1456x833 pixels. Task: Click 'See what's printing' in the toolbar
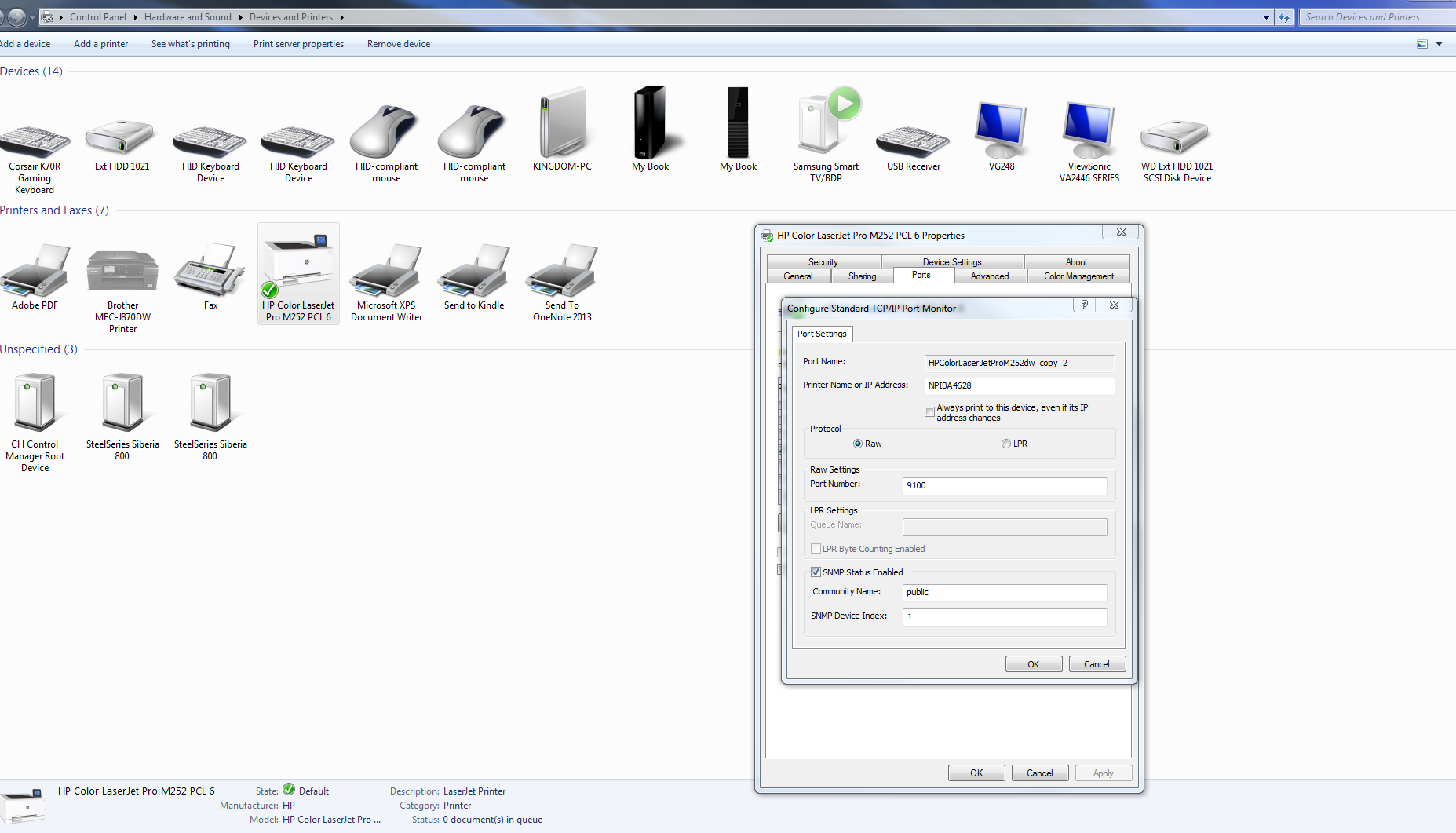[x=191, y=44]
